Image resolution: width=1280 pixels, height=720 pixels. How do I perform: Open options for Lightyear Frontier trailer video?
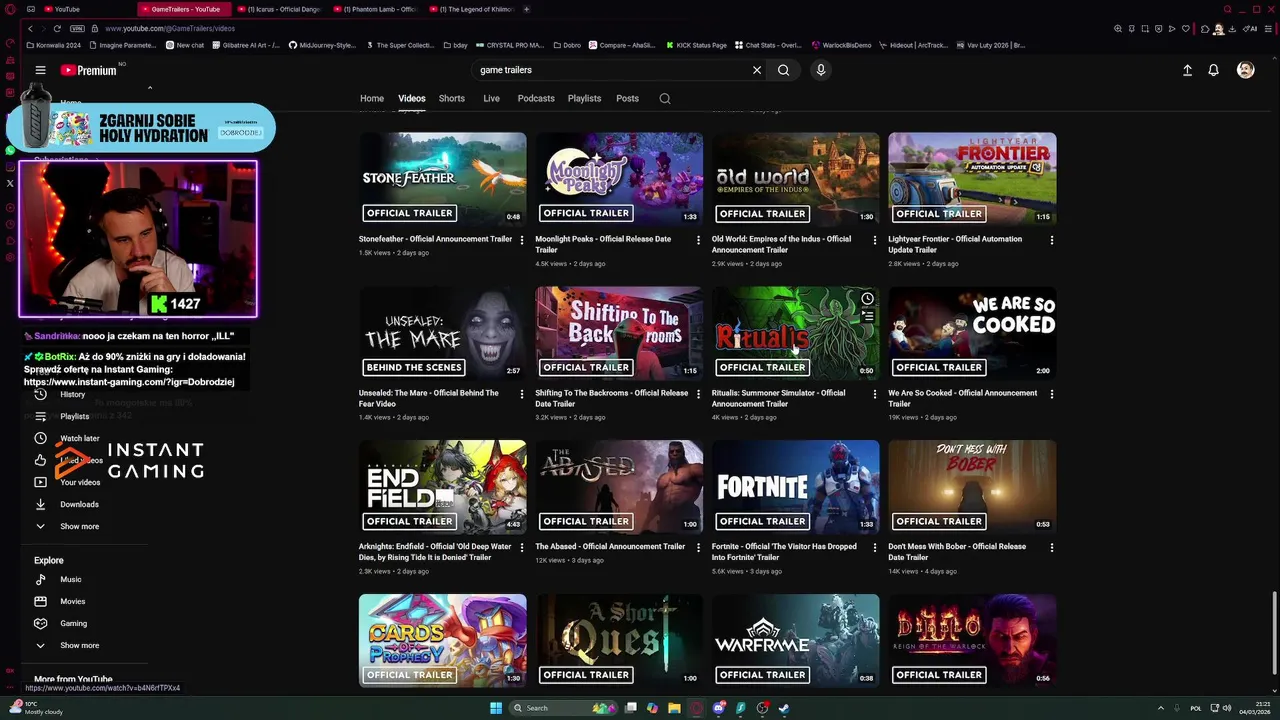1051,240
